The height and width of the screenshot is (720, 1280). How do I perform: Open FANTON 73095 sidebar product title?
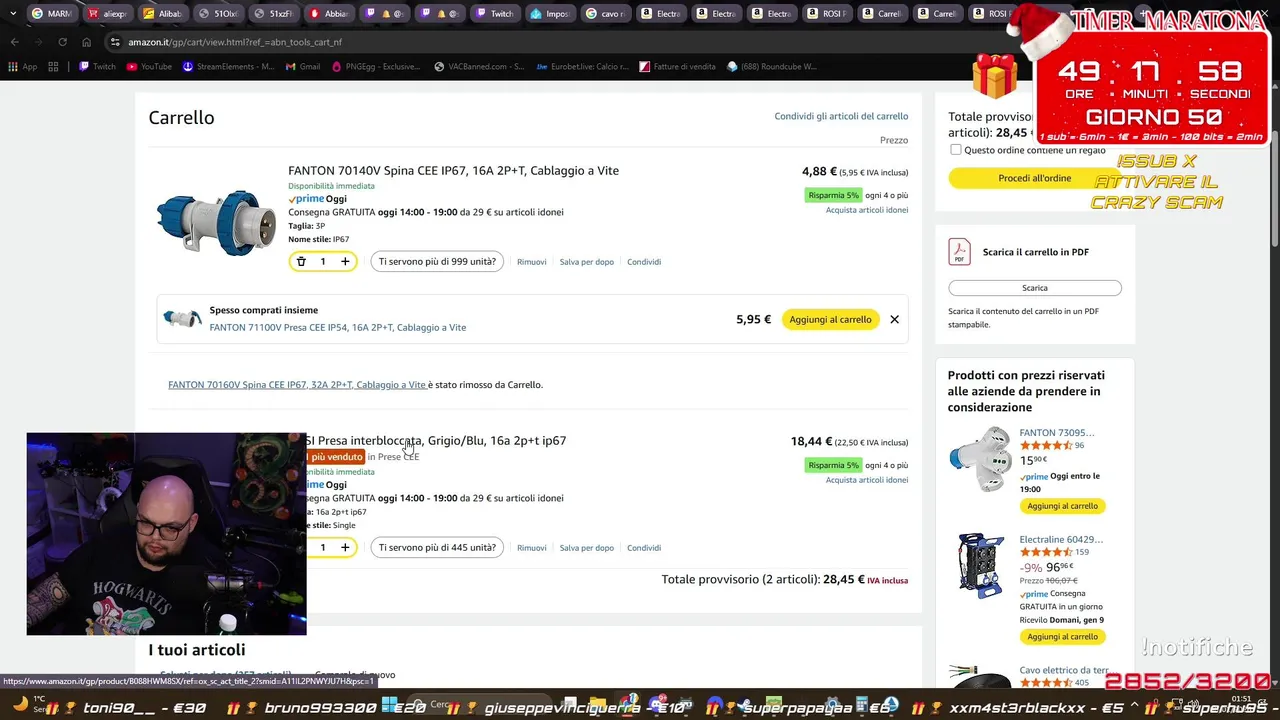pos(1057,433)
